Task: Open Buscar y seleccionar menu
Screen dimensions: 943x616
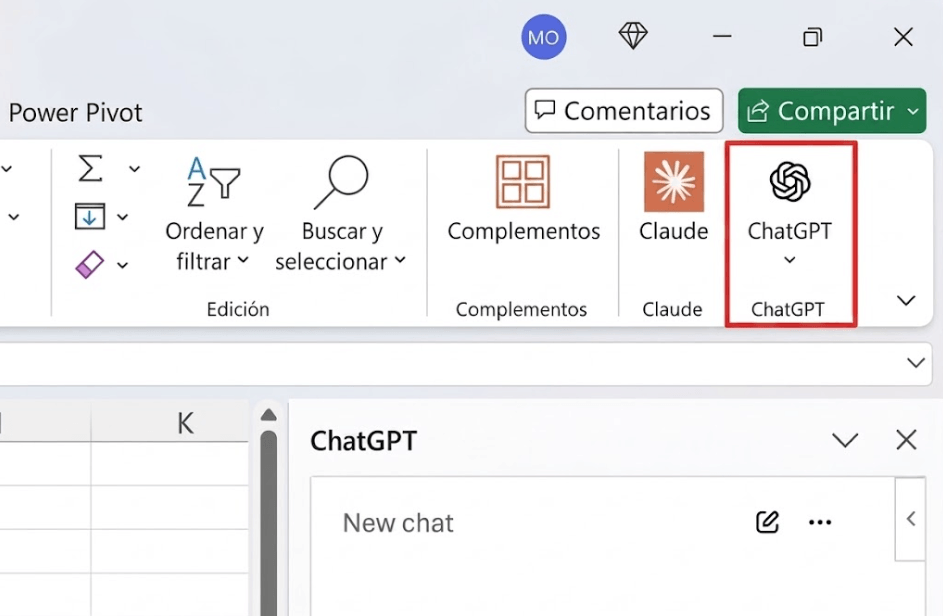Action: [x=341, y=214]
